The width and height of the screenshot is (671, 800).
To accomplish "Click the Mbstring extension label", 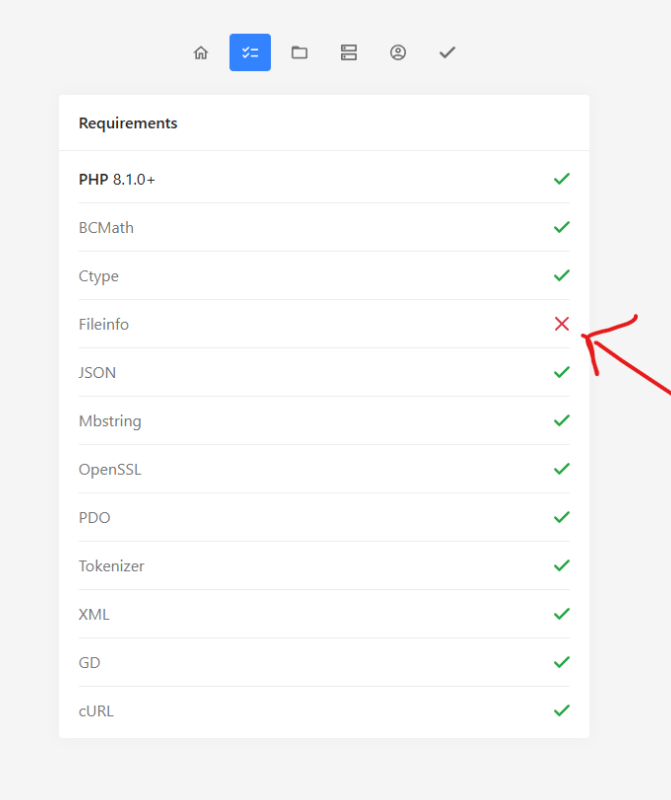I will pyautogui.click(x=110, y=421).
